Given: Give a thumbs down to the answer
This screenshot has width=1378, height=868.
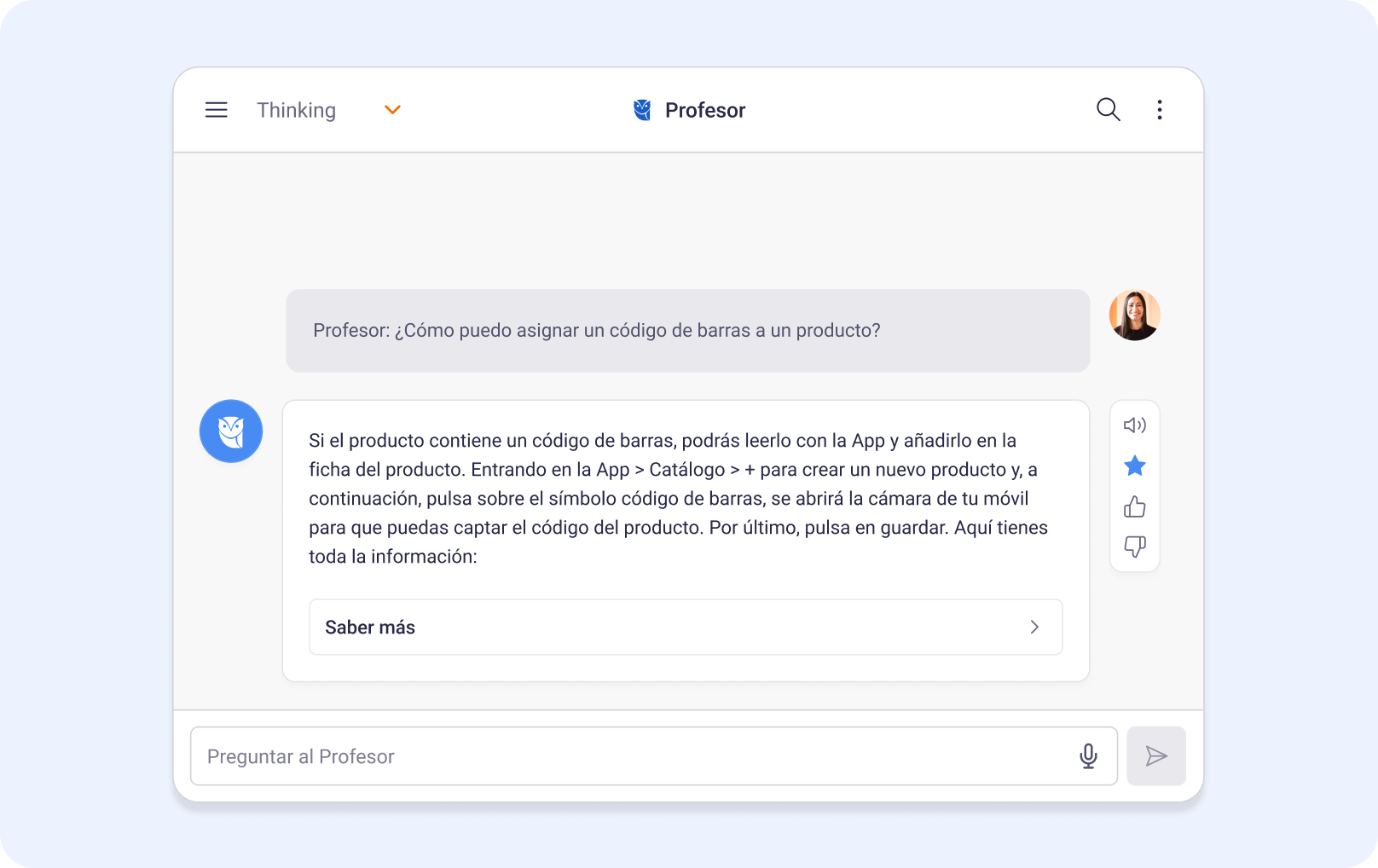Looking at the screenshot, I should pos(1134,547).
